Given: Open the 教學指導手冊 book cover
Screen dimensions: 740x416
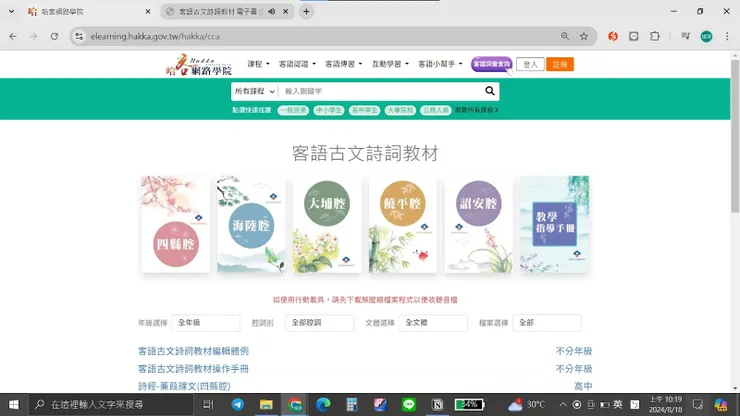Looking at the screenshot, I should tap(555, 224).
